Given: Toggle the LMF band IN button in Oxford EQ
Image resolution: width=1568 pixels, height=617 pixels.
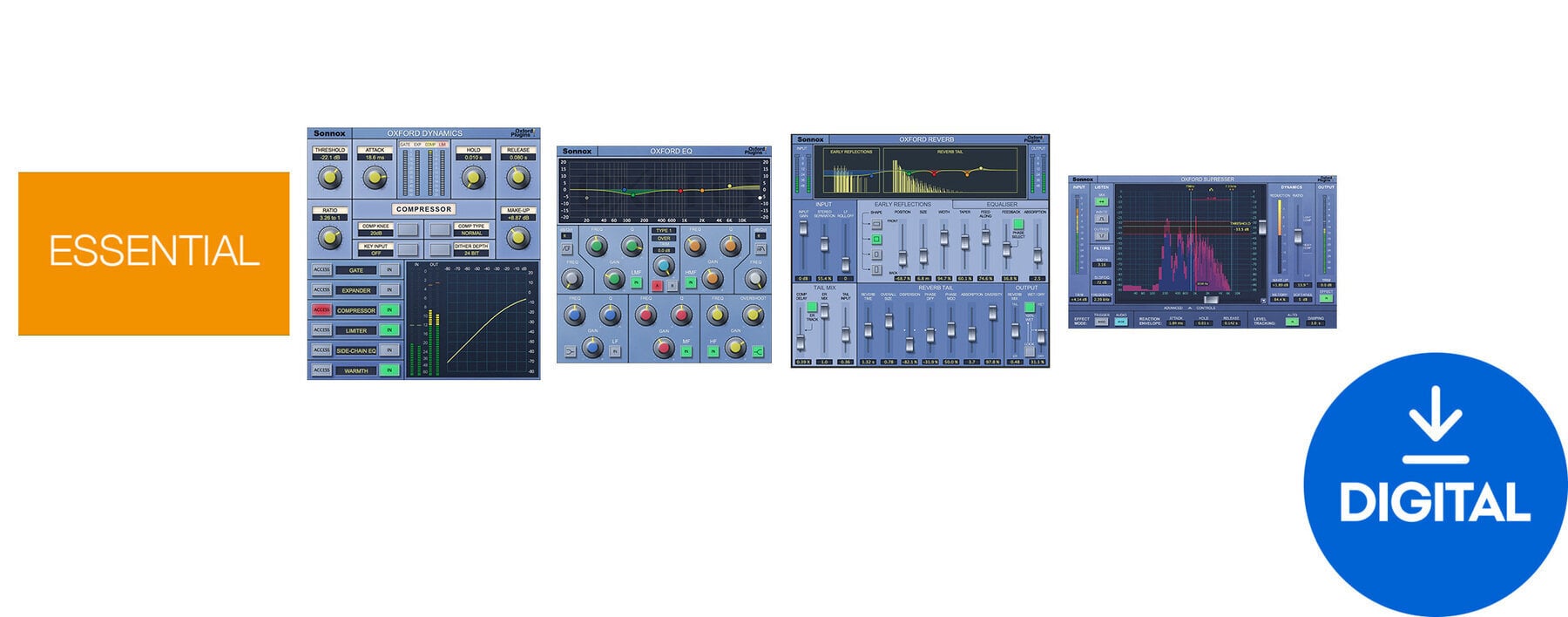Looking at the screenshot, I should click(x=637, y=281).
